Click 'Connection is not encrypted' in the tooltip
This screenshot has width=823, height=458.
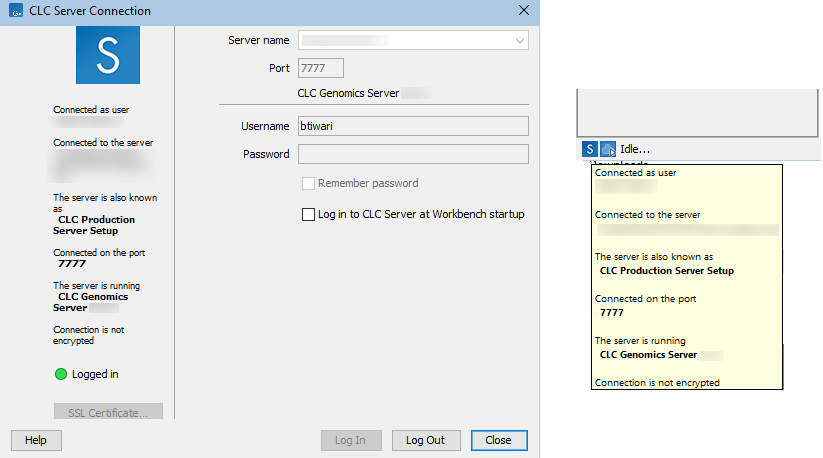point(657,382)
